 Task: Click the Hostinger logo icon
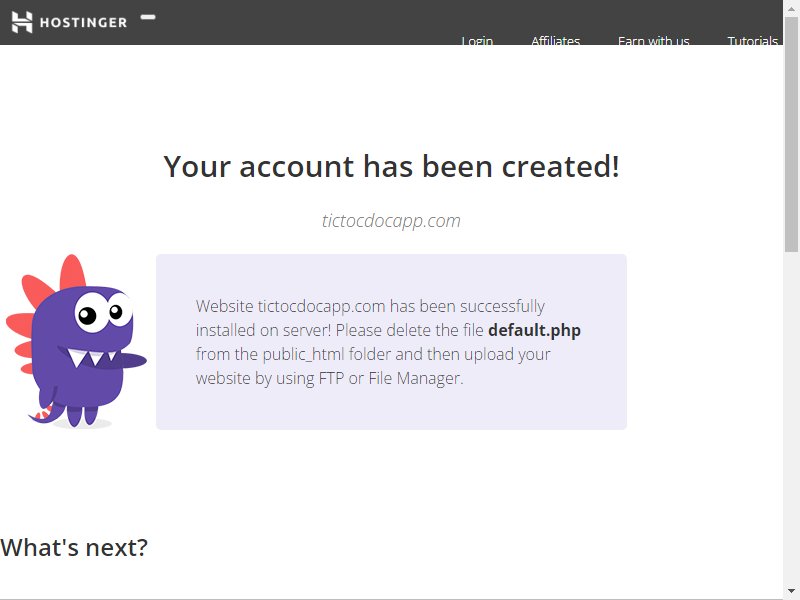pos(22,22)
